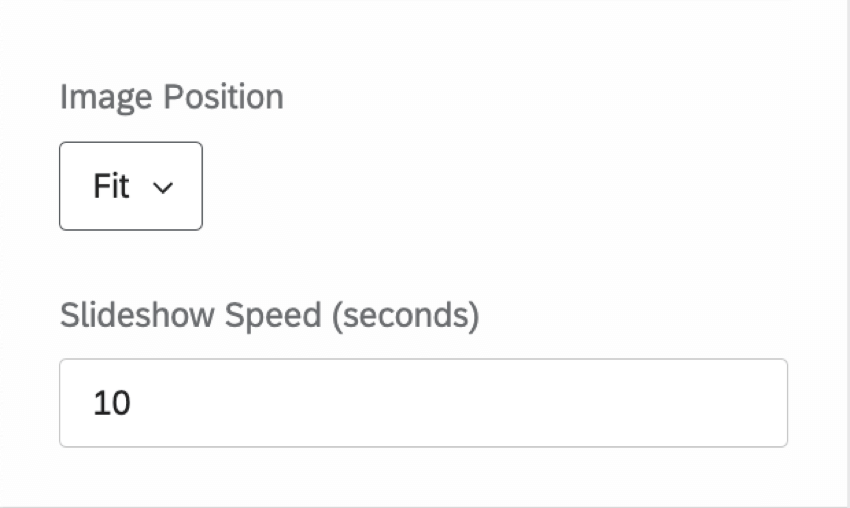Click the word Speed in the label
The image size is (850, 508).
(x=272, y=315)
